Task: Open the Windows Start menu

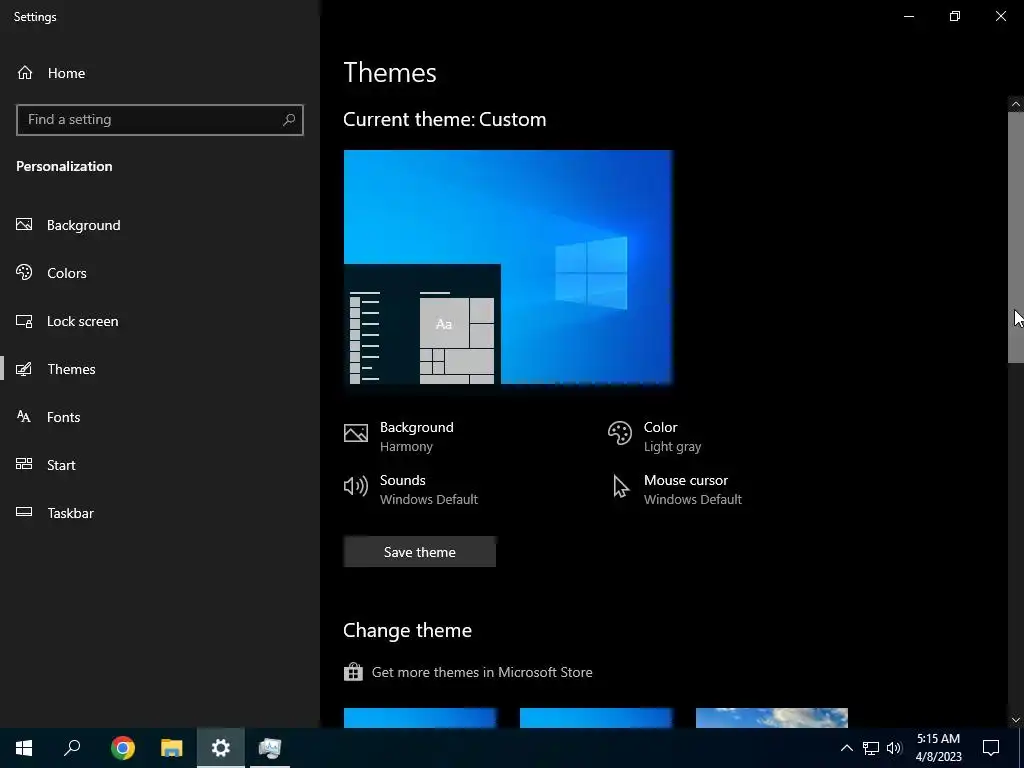Action: [x=24, y=748]
